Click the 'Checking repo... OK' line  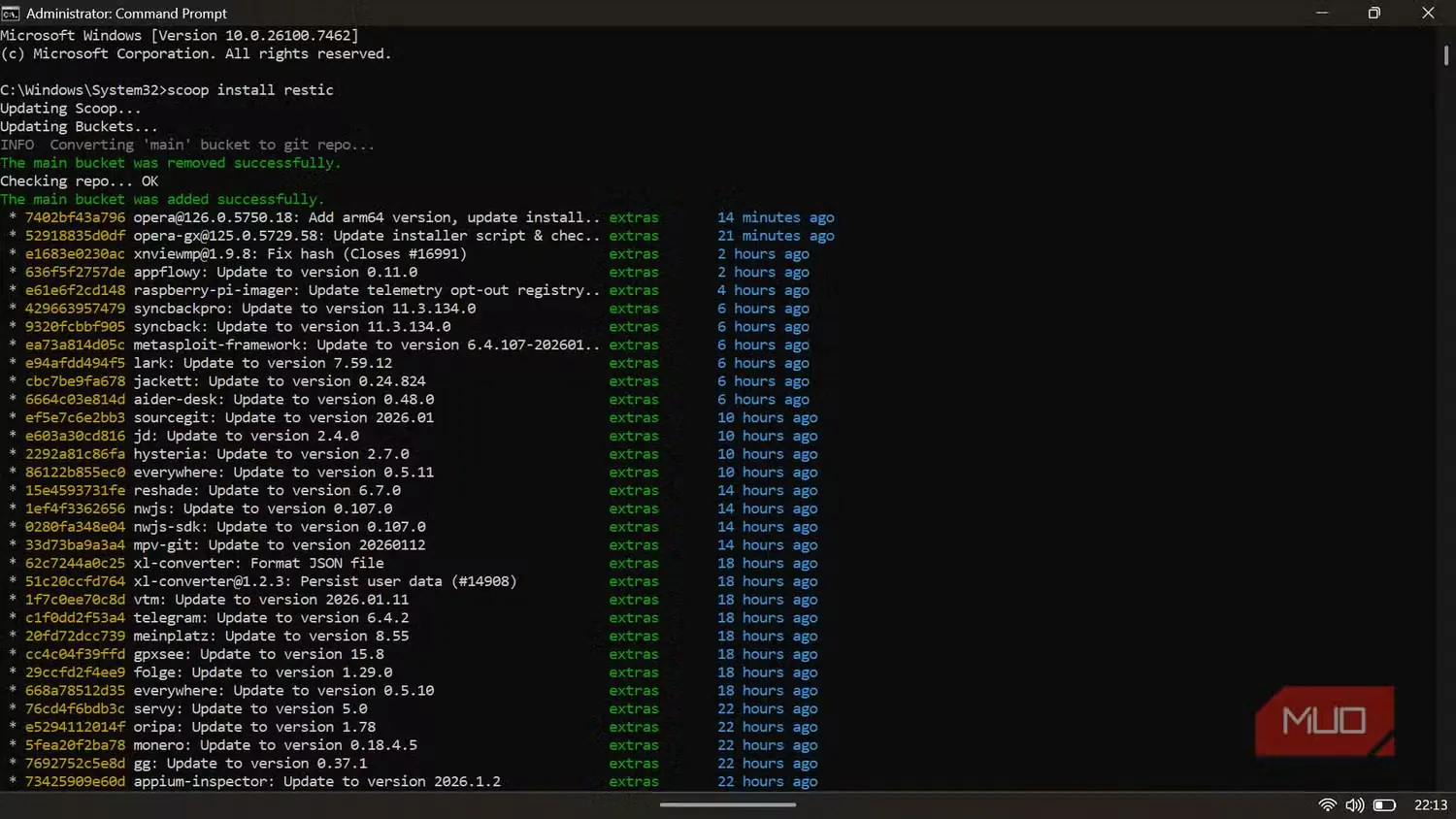(79, 181)
